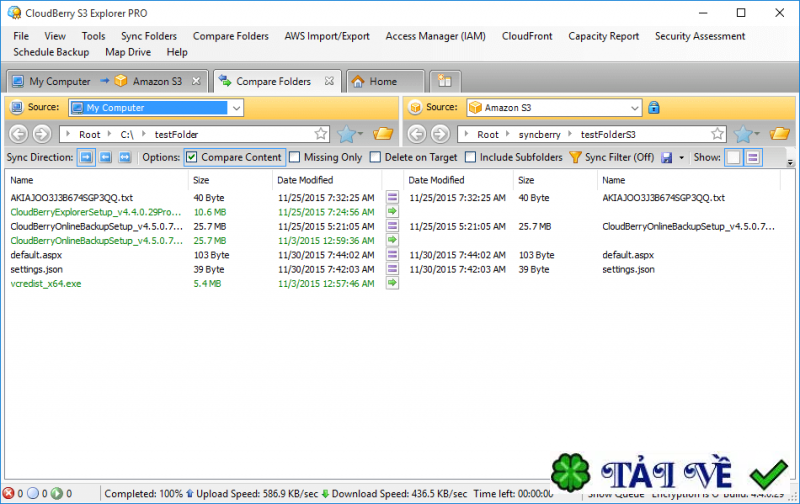Viewport: 800px width, 504px height.
Task: Click left pane back navigation arrow
Action: (17, 134)
